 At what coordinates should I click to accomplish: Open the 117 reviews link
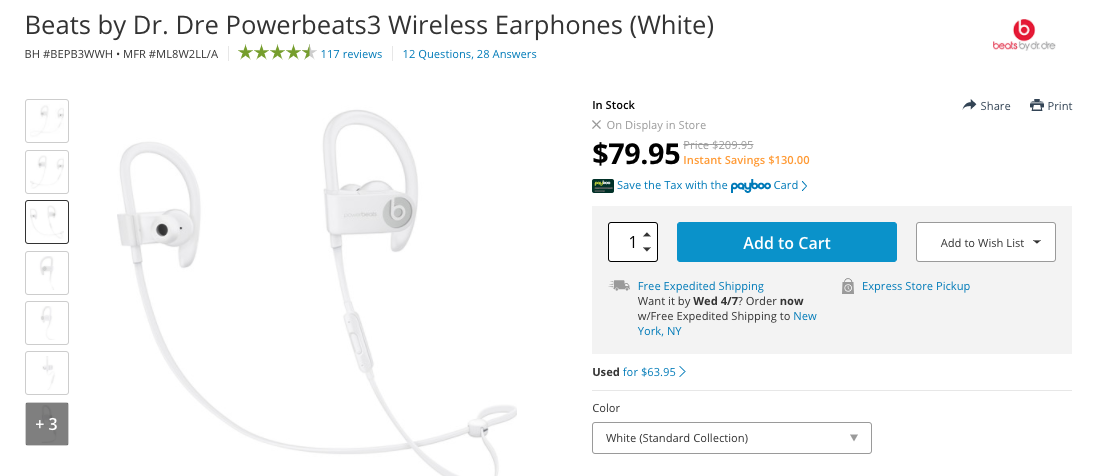point(351,54)
